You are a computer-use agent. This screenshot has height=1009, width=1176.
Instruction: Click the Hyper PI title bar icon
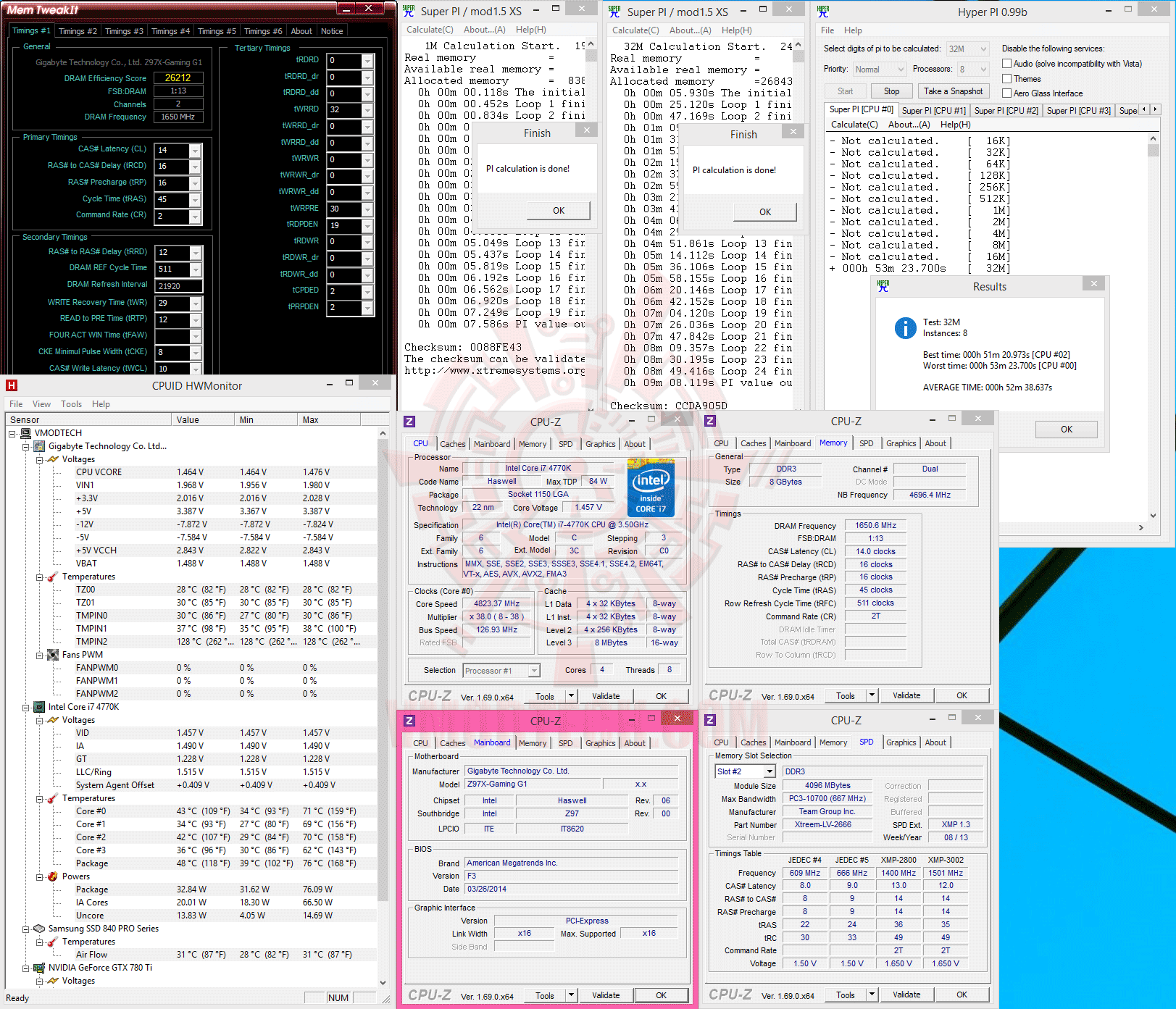[x=823, y=12]
